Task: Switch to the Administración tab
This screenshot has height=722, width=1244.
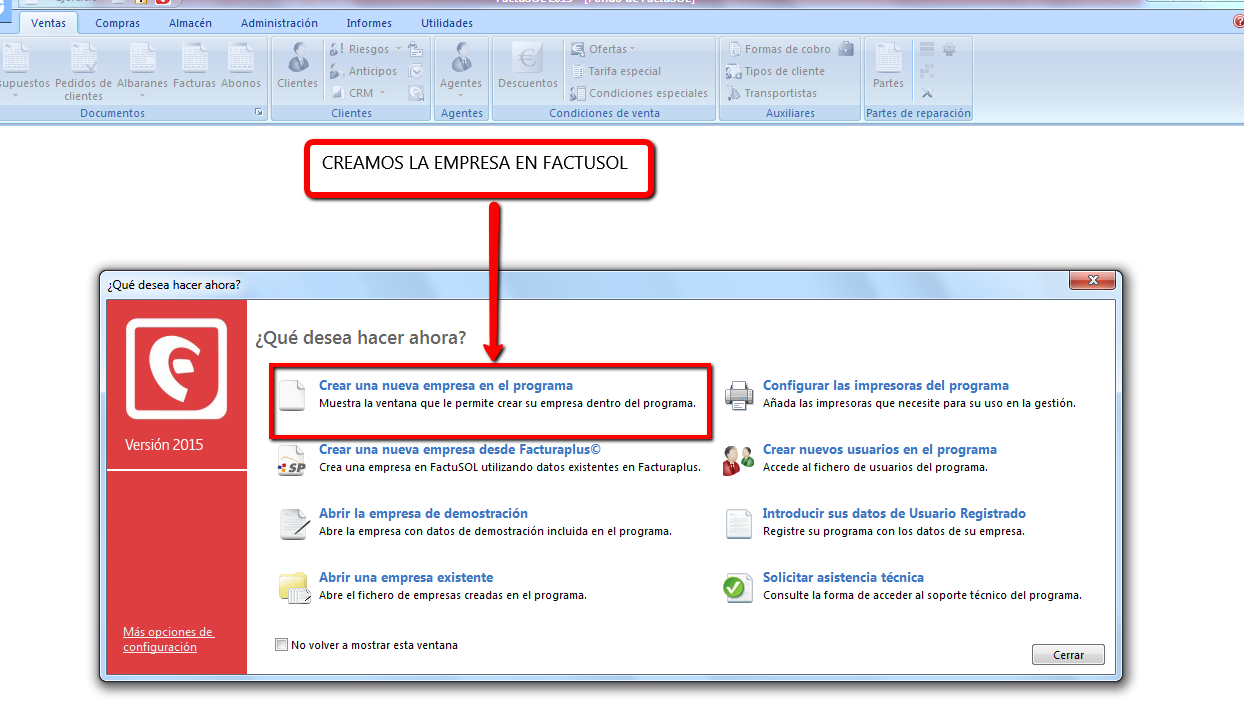Action: point(280,23)
